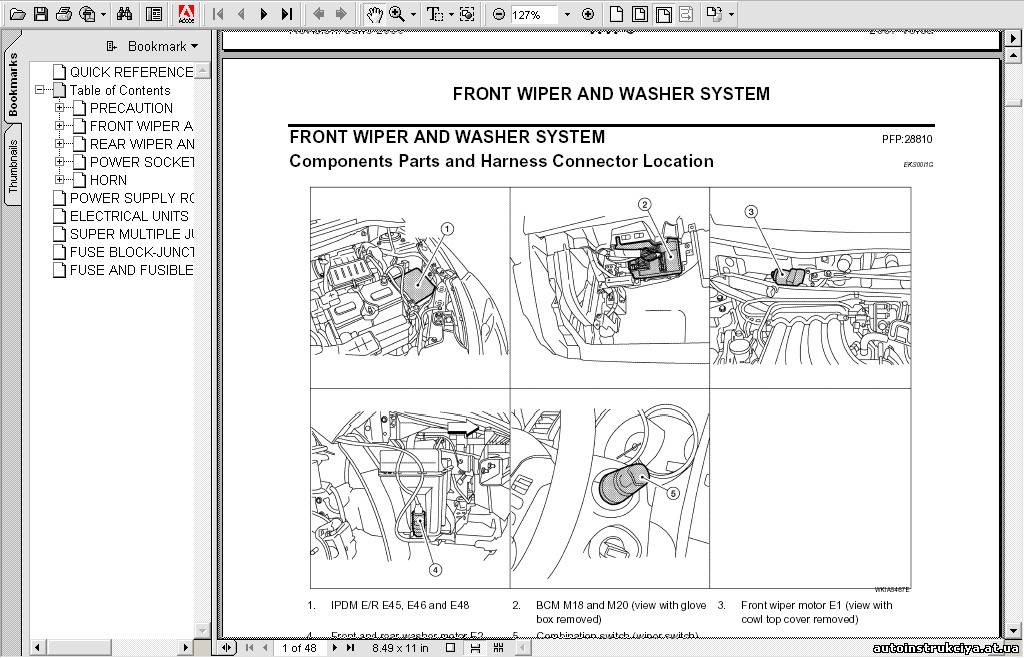Image resolution: width=1024 pixels, height=658 pixels.
Task: Click the email/web tool icon beside Print
Action: coord(87,14)
